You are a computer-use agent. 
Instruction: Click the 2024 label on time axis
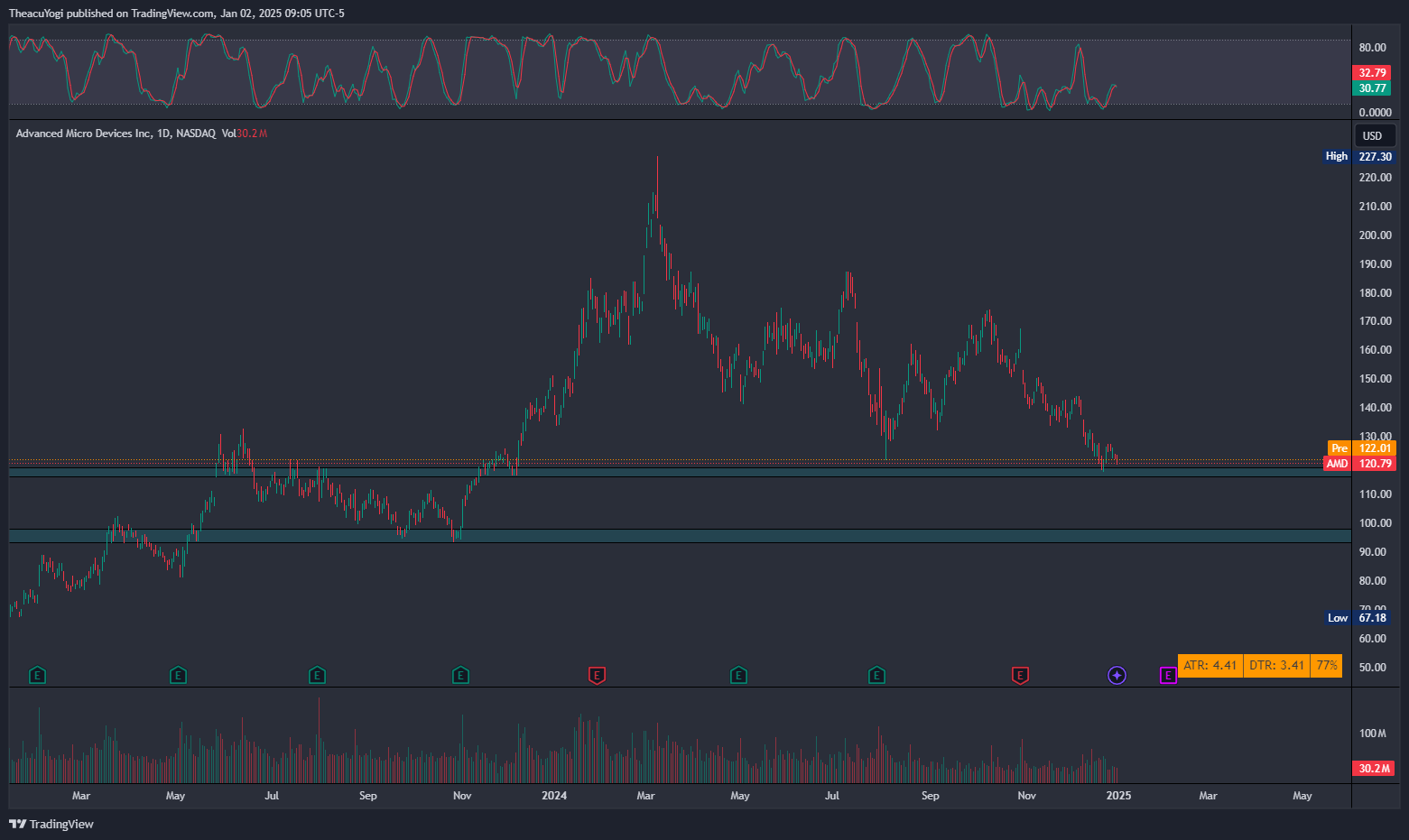554,796
